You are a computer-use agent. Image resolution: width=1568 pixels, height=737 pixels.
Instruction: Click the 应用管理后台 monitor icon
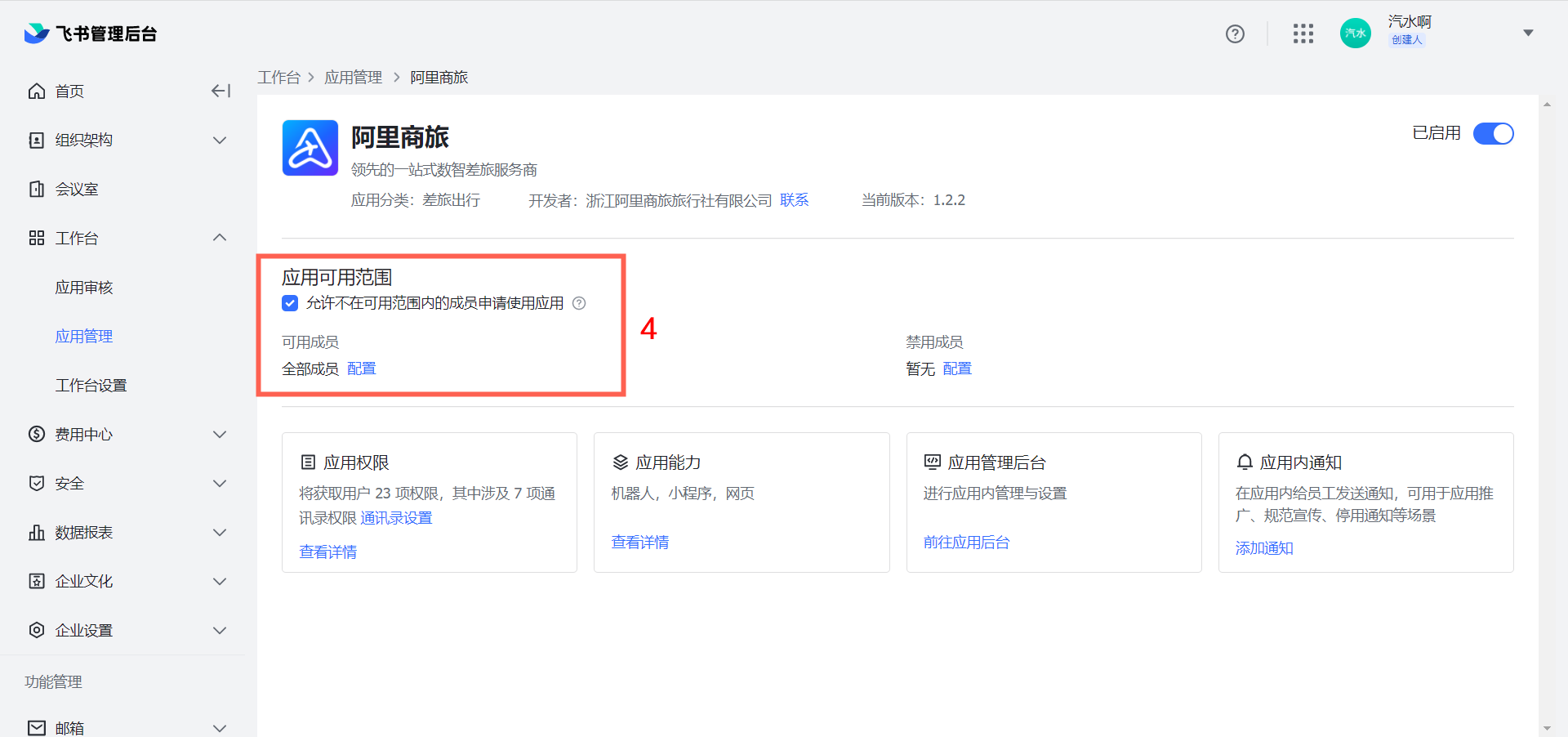933,462
